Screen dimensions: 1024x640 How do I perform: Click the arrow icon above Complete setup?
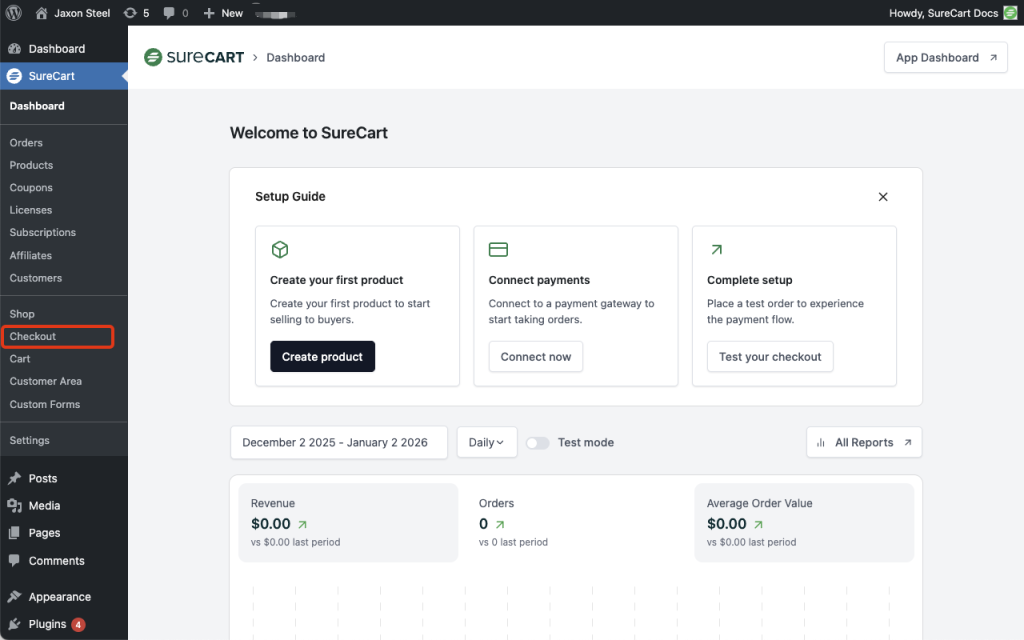pos(715,249)
